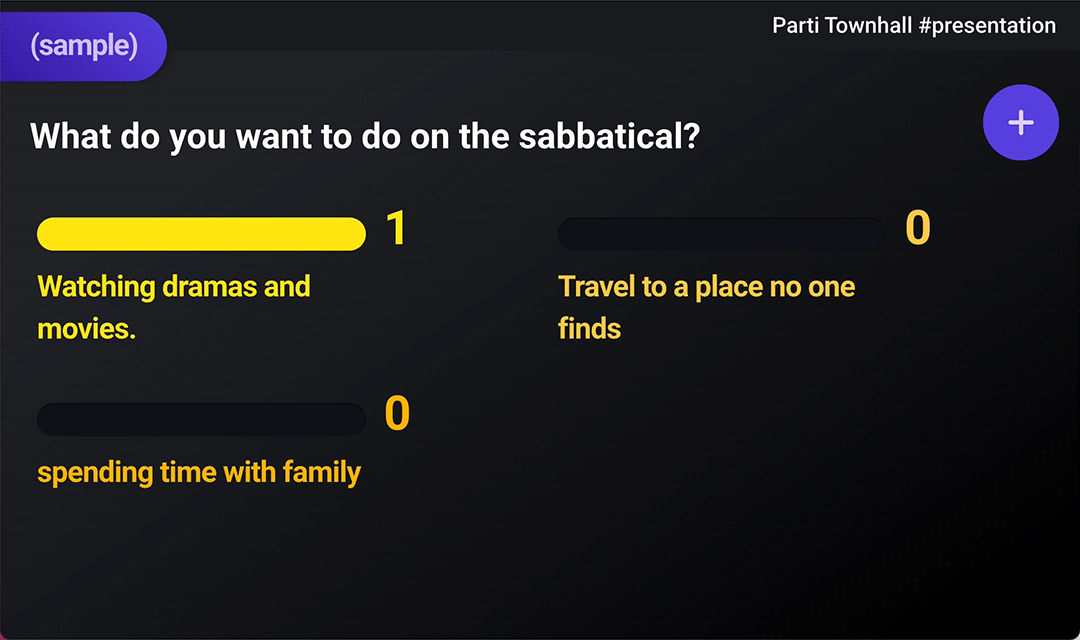Click the purple plus add button
The width and height of the screenshot is (1080, 640).
[1020, 123]
